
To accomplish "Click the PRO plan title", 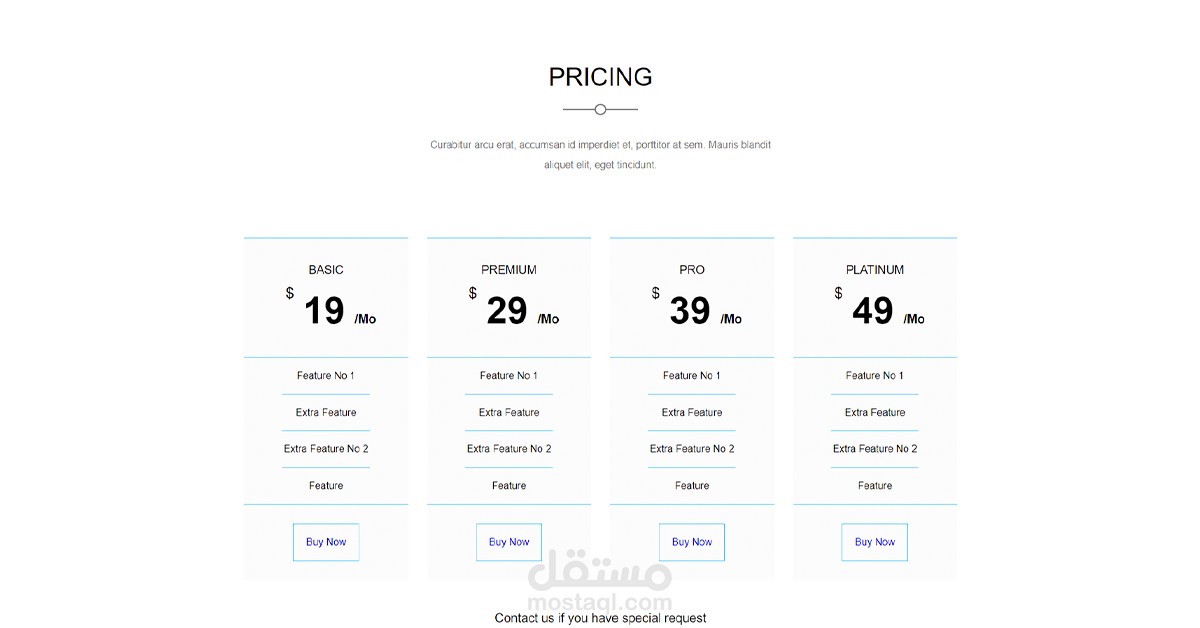I will (x=692, y=270).
